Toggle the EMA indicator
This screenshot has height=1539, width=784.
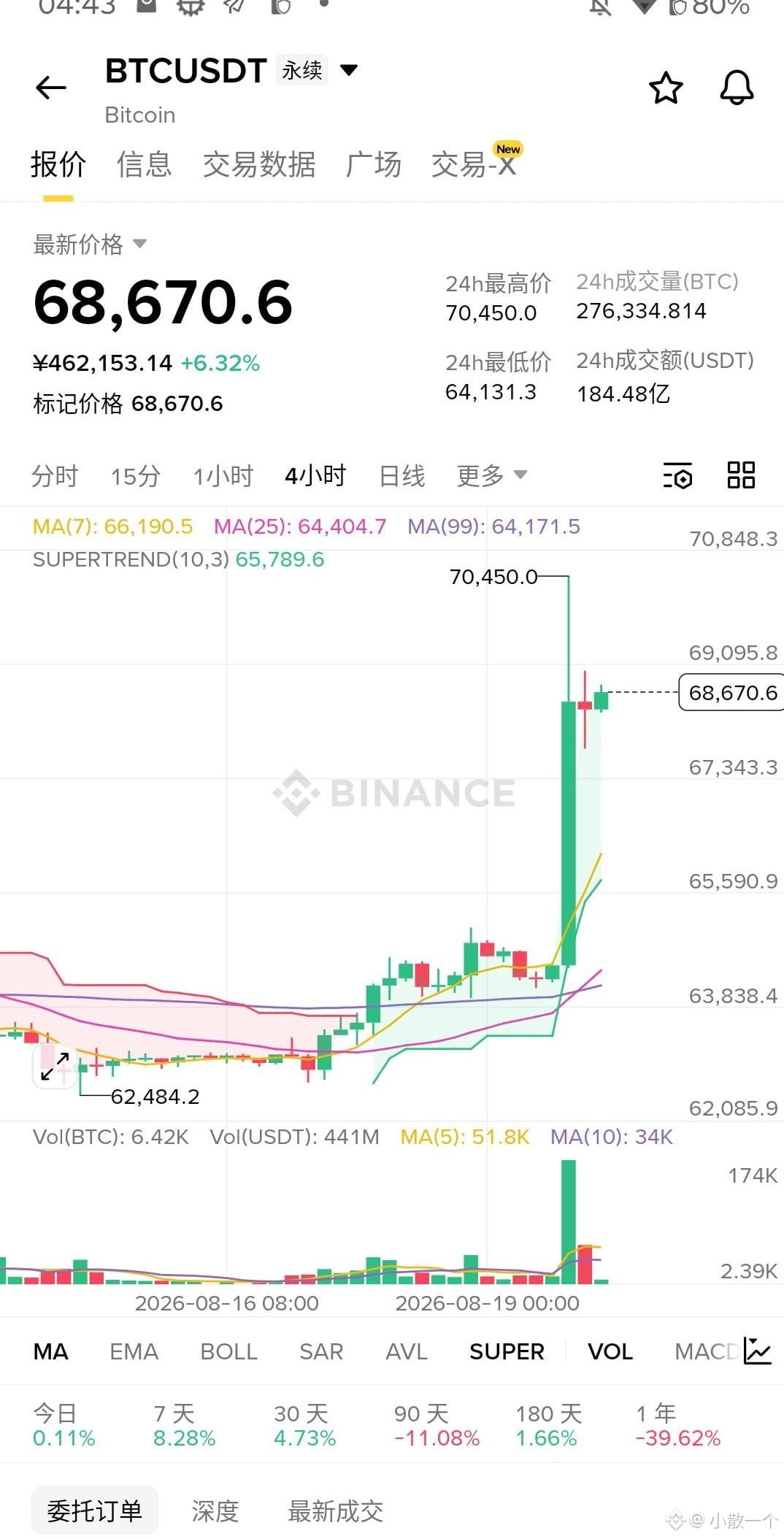(x=134, y=1351)
